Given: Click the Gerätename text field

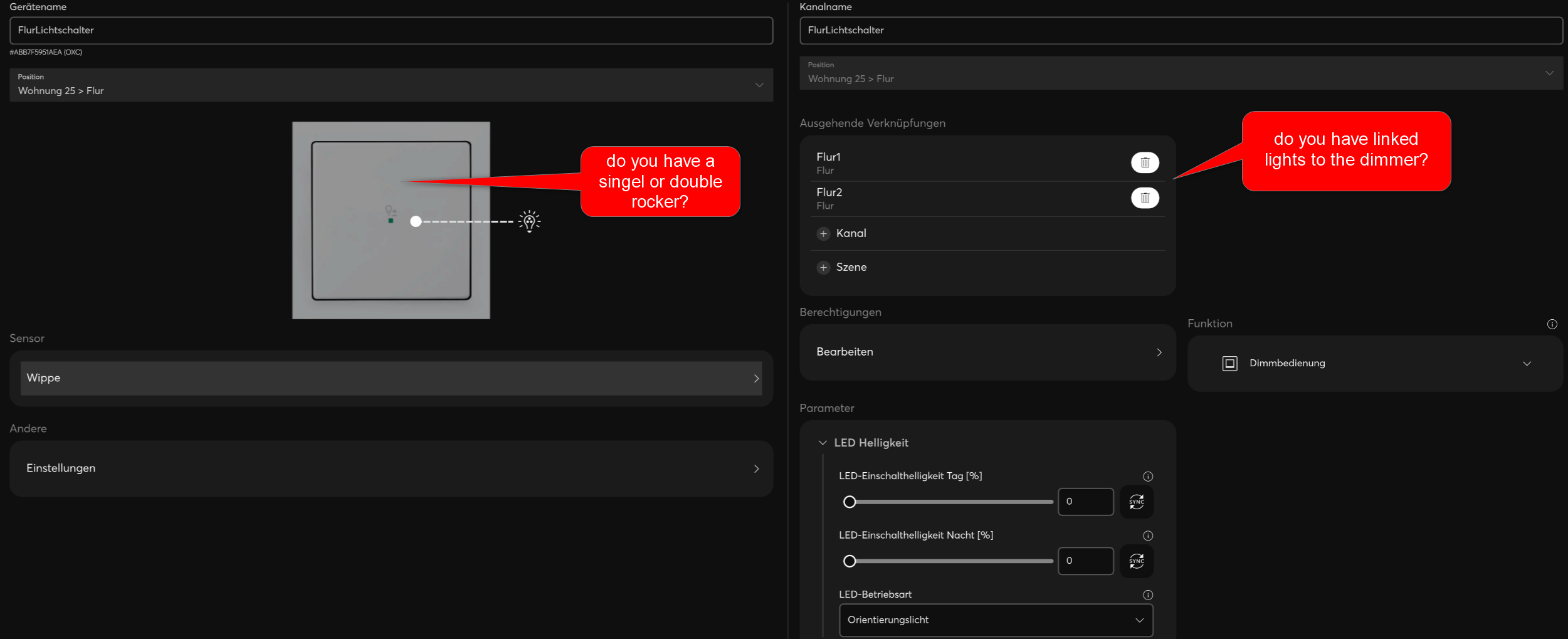Looking at the screenshot, I should [x=391, y=31].
